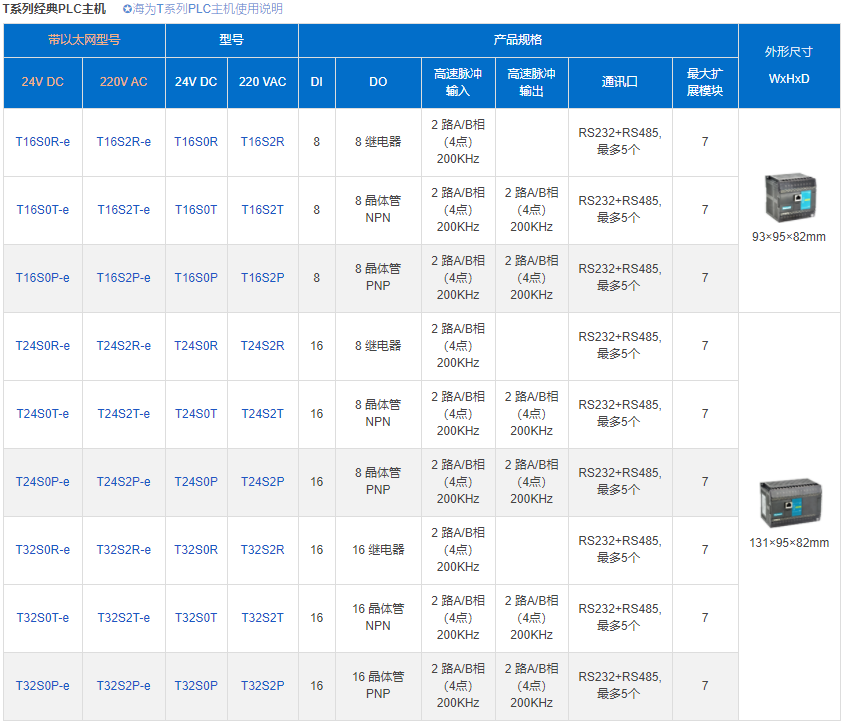Open the T24S2T-e Ethernet model
The width and height of the screenshot is (842, 721).
pos(124,414)
